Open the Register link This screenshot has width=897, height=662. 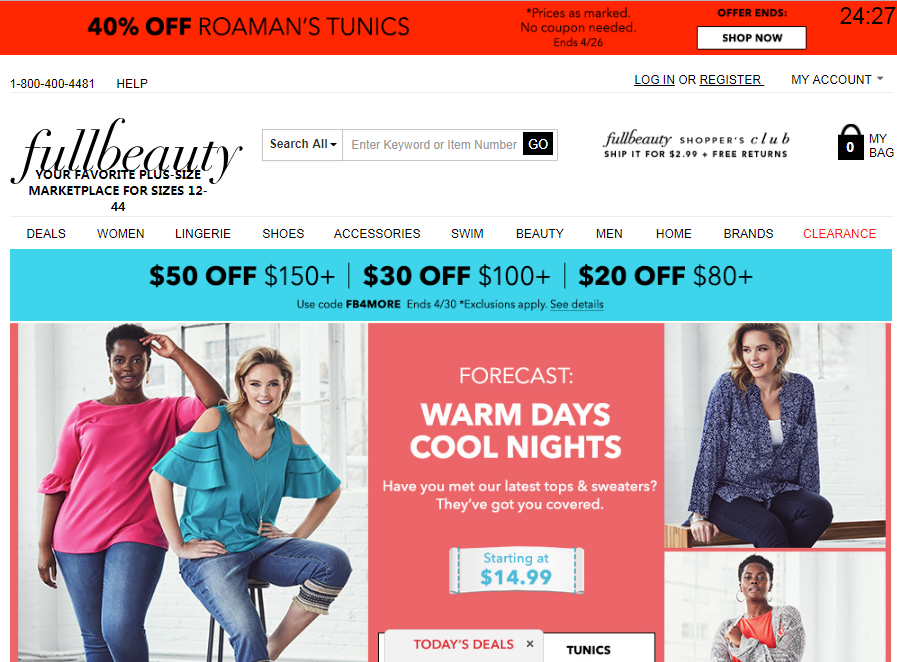click(731, 80)
